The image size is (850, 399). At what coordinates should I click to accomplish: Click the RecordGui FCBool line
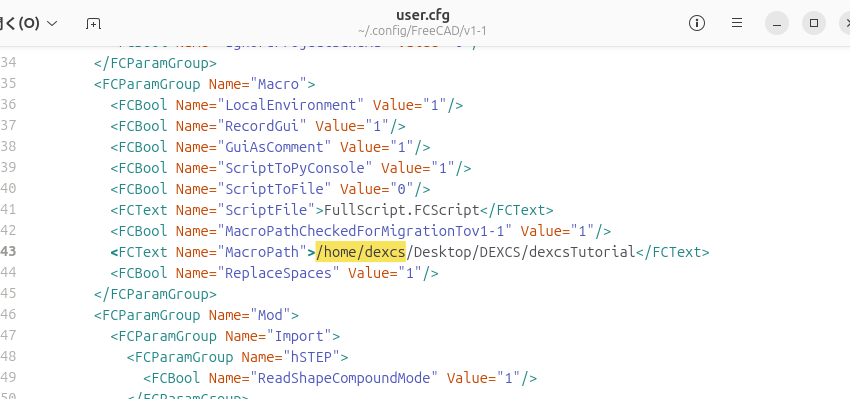(258, 126)
